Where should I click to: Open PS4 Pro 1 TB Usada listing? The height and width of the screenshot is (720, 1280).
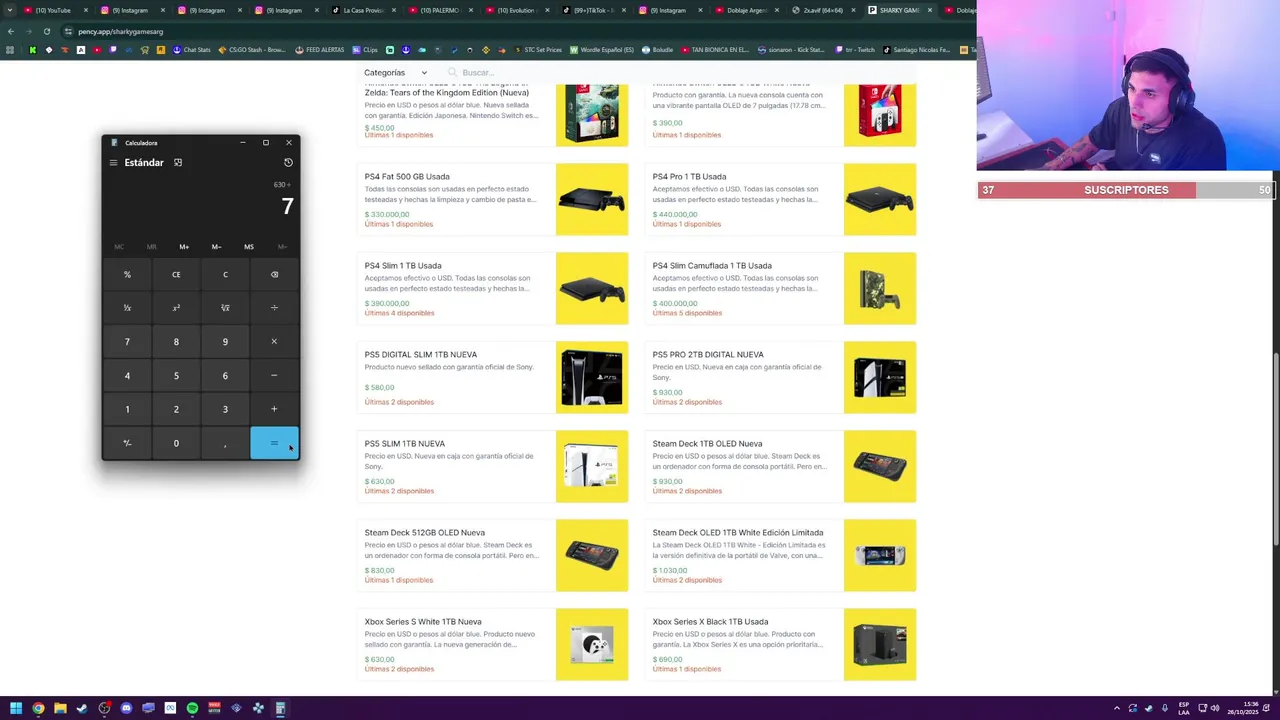tap(781, 200)
